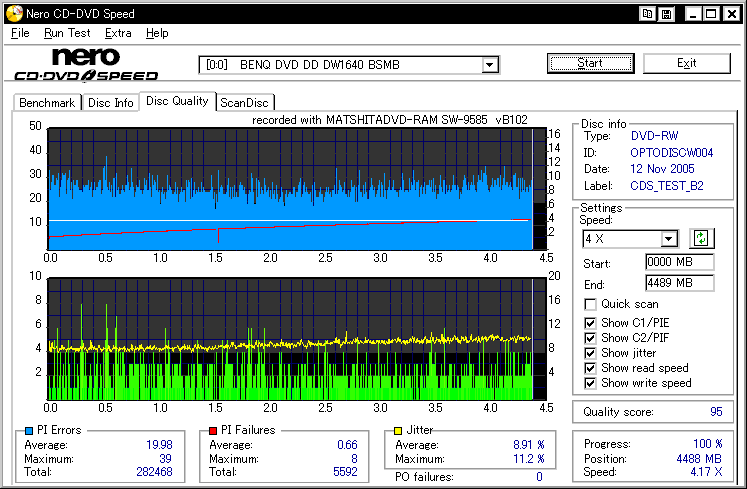Click the yellow Jitter legend square

click(399, 430)
